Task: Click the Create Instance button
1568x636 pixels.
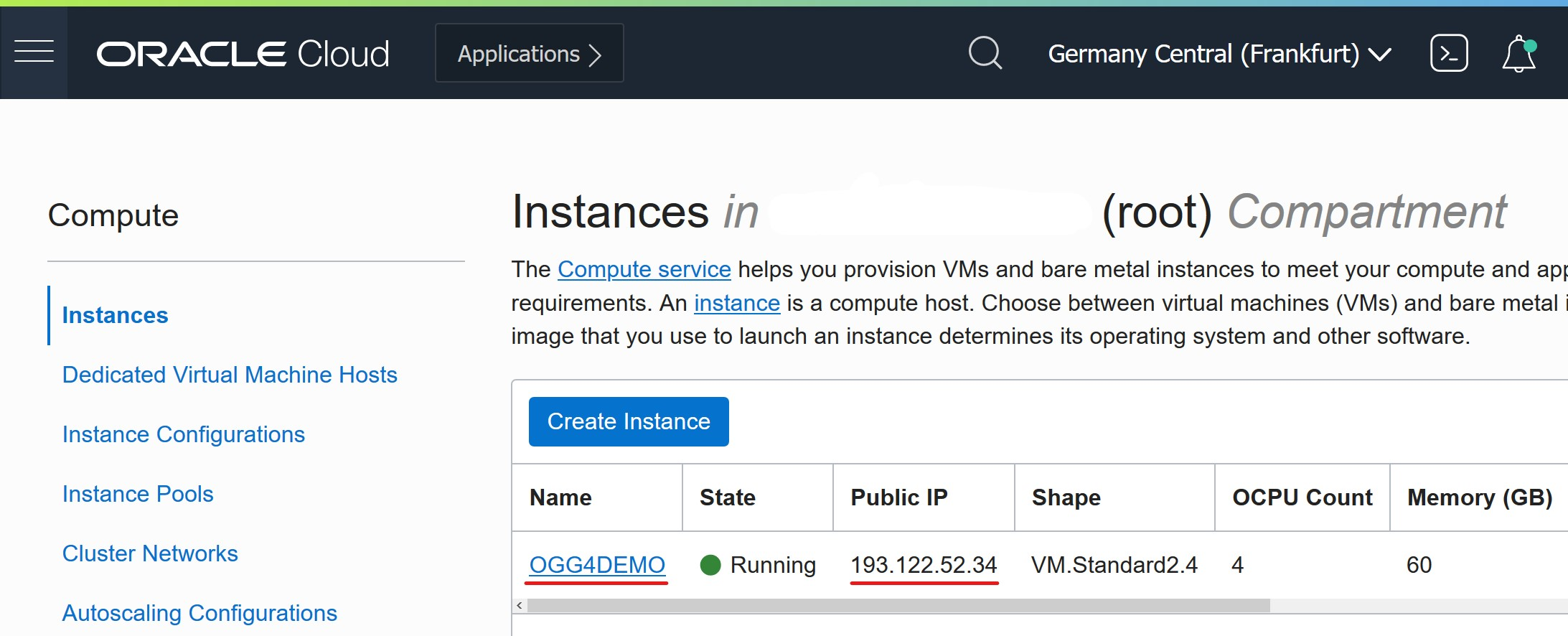Action: click(629, 421)
